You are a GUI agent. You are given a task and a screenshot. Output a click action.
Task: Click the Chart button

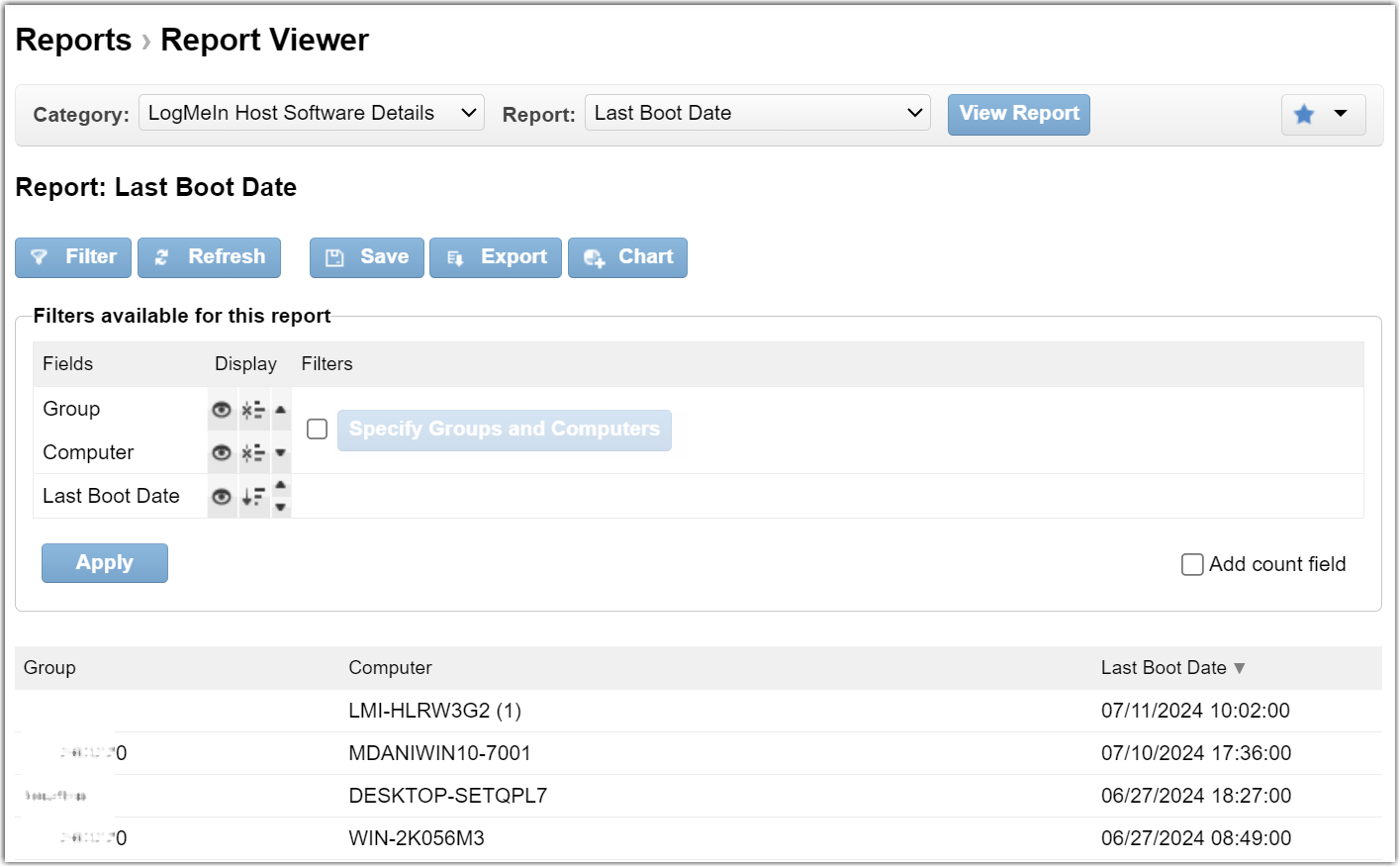point(627,257)
